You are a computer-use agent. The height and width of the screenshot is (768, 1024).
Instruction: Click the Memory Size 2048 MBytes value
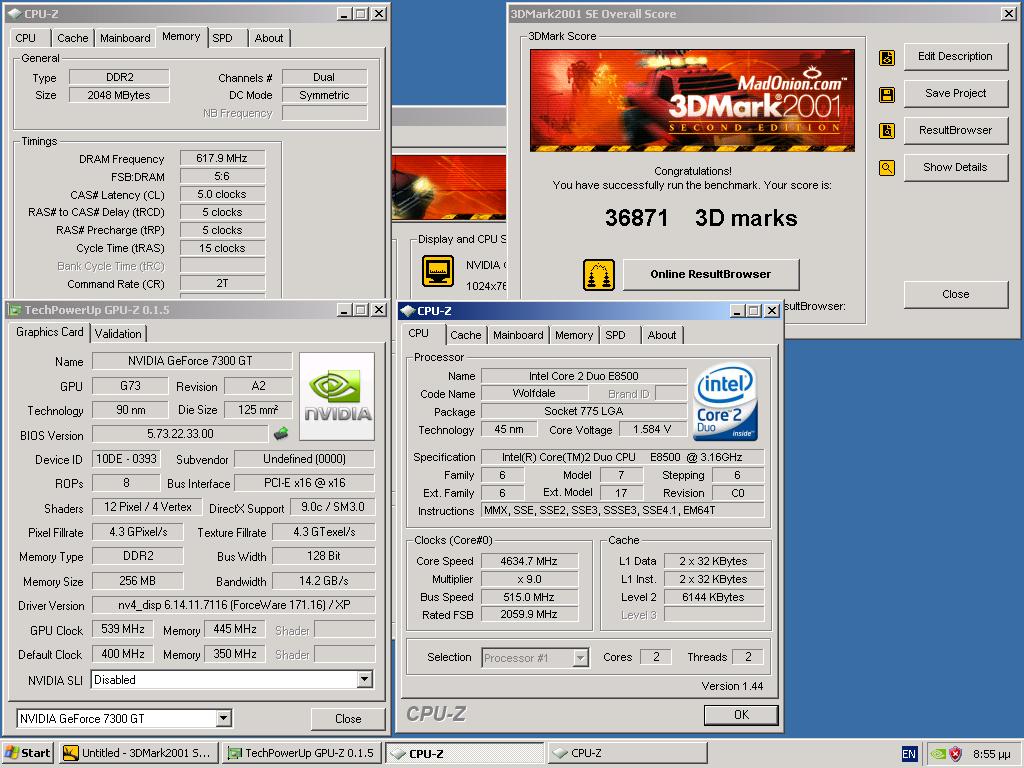click(x=119, y=95)
